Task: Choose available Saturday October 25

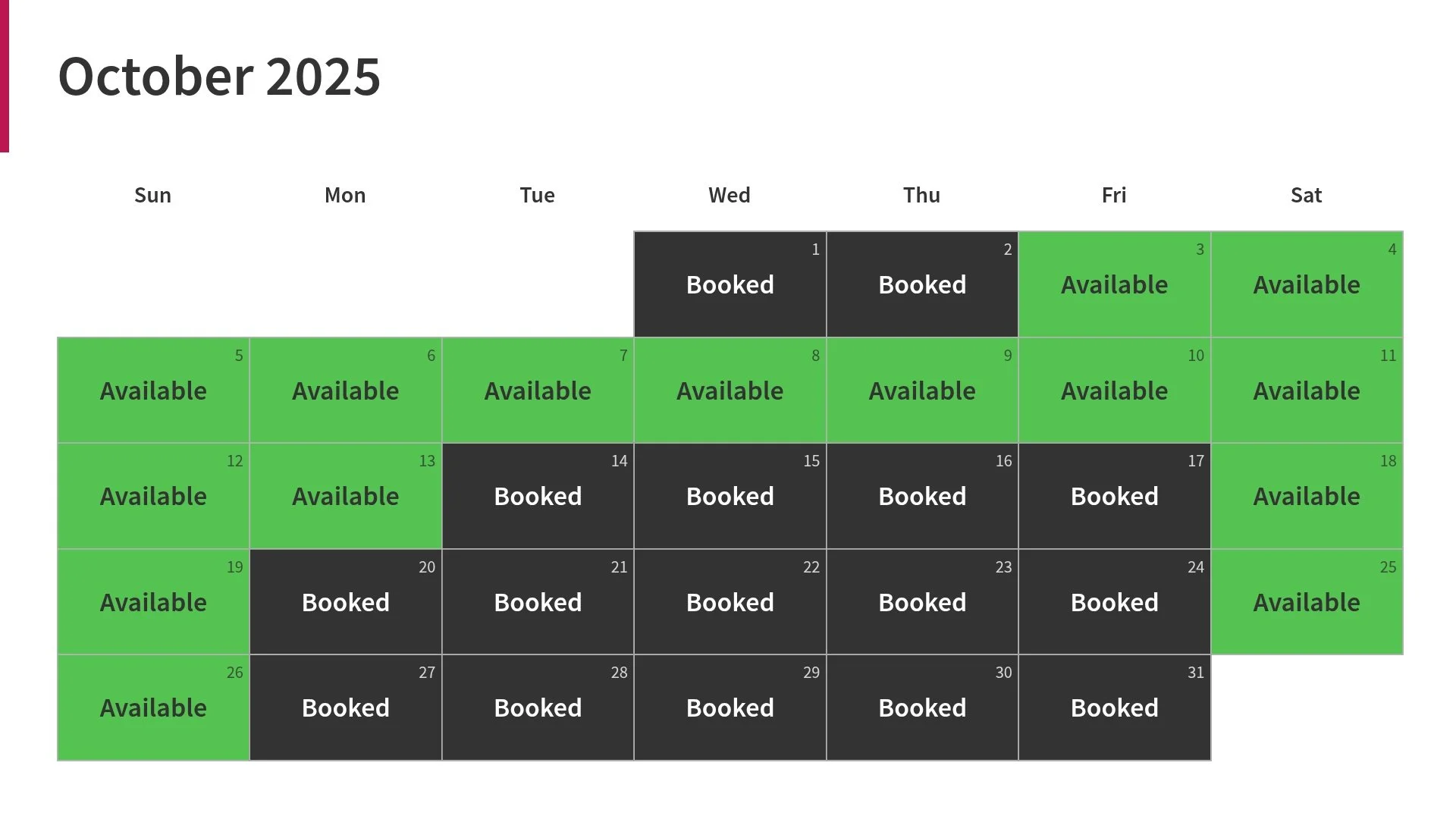Action: (1307, 602)
